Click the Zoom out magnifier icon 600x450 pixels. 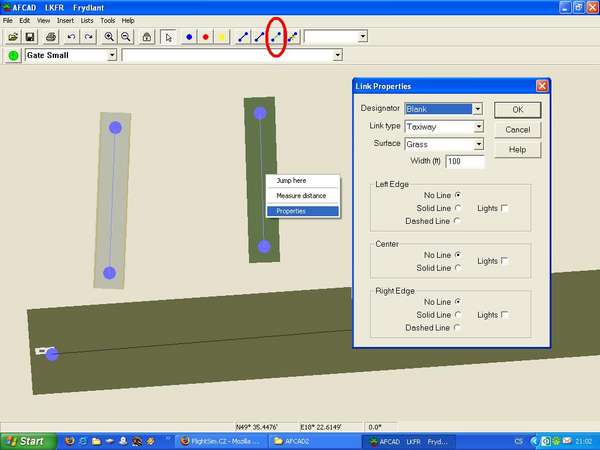click(x=126, y=37)
